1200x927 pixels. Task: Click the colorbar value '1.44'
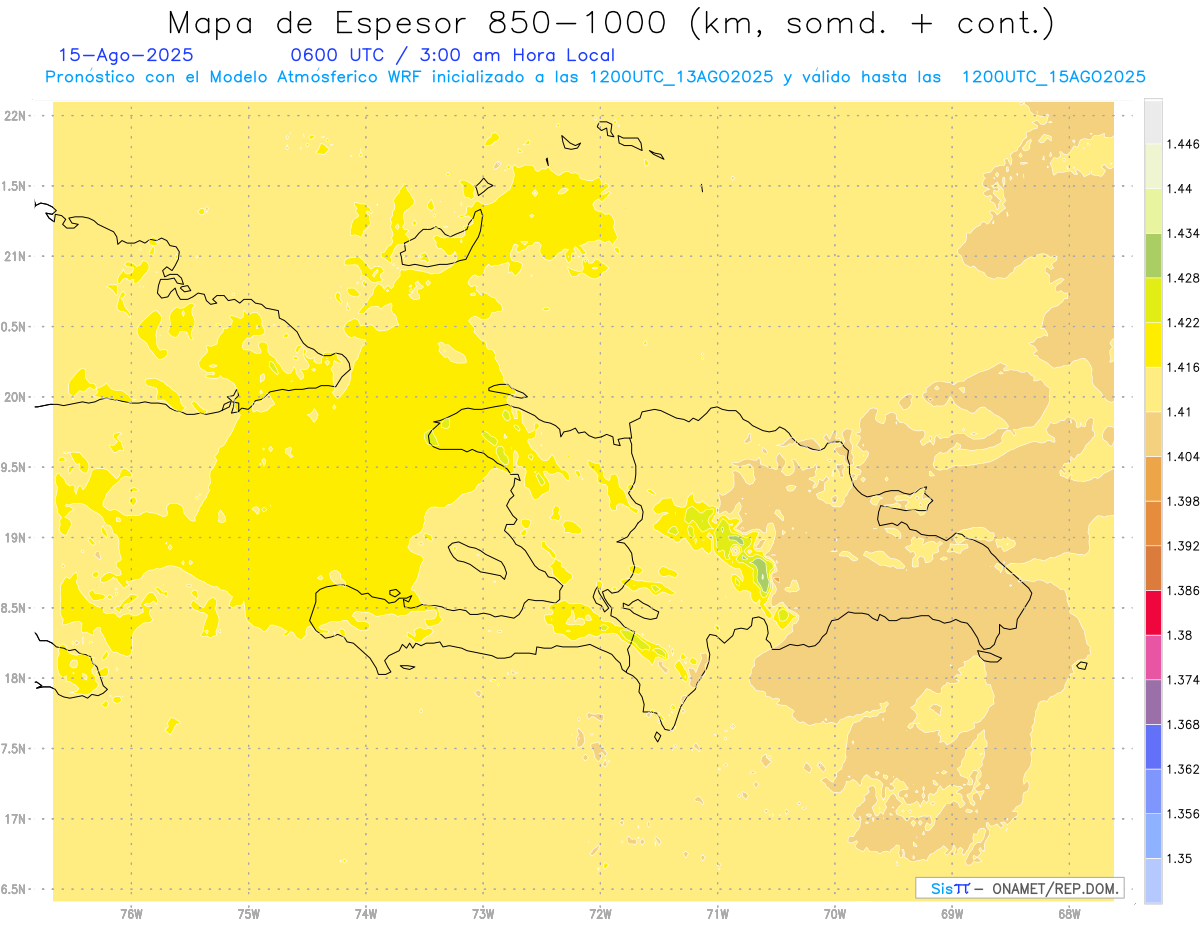click(1181, 189)
